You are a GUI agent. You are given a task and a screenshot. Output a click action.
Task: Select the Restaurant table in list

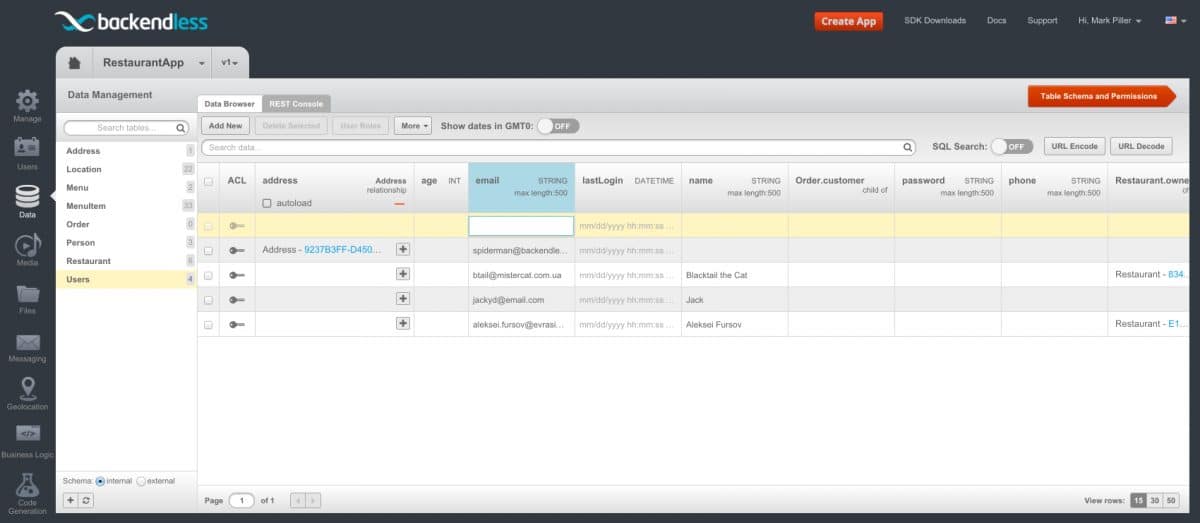click(x=126, y=261)
